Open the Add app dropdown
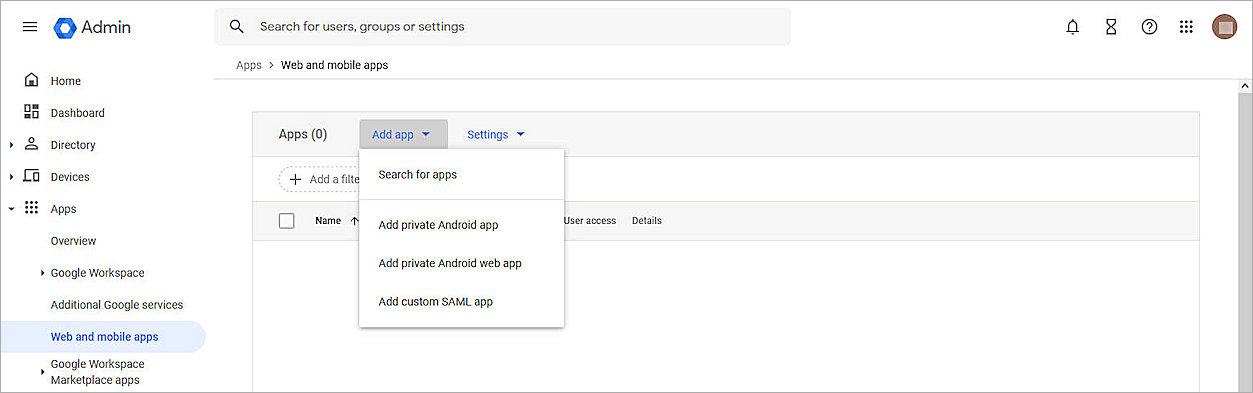Viewport: 1253px width, 393px height. pos(403,134)
